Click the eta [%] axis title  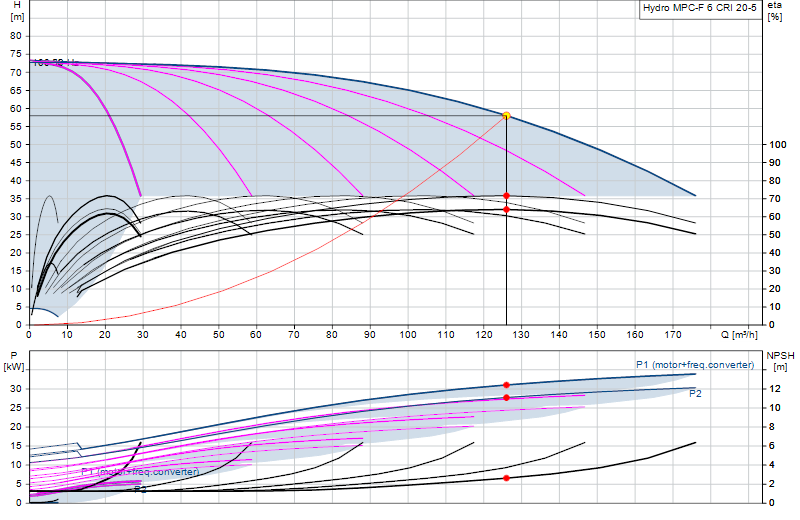[774, 11]
